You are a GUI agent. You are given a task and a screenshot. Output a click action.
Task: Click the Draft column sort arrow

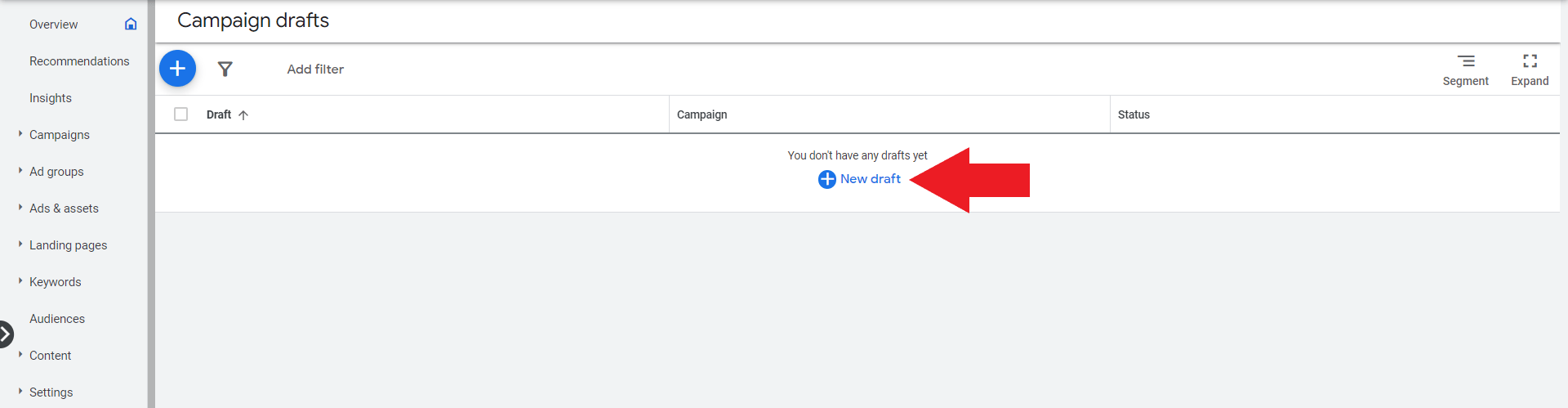pos(243,115)
